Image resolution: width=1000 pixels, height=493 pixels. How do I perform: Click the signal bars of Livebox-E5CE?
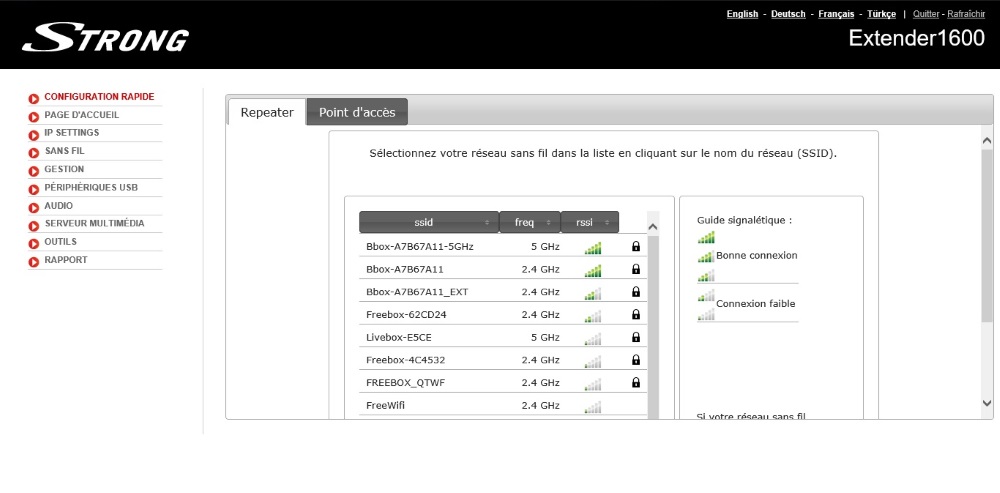592,339
